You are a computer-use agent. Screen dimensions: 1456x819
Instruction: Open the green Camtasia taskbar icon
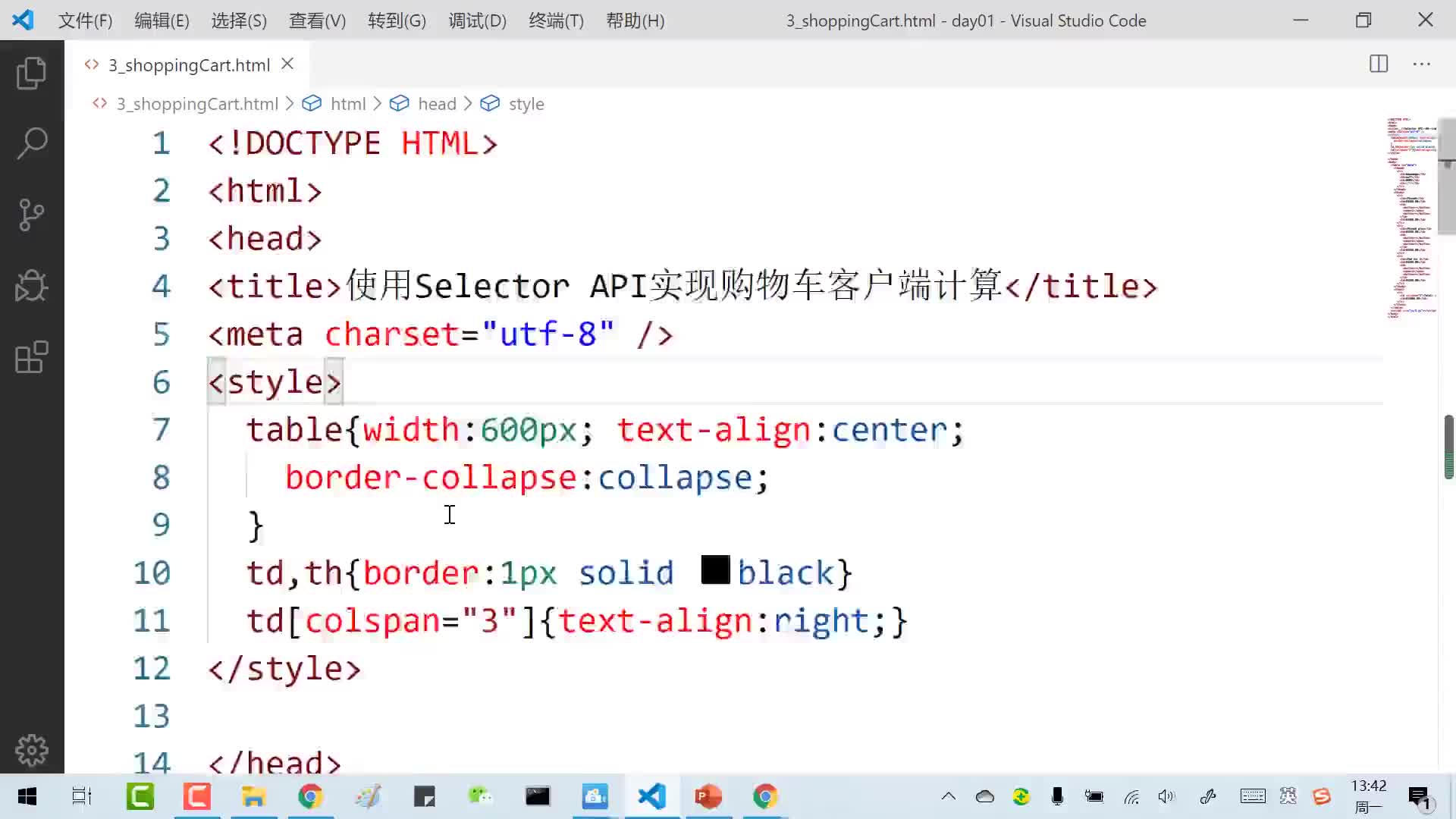[x=140, y=796]
